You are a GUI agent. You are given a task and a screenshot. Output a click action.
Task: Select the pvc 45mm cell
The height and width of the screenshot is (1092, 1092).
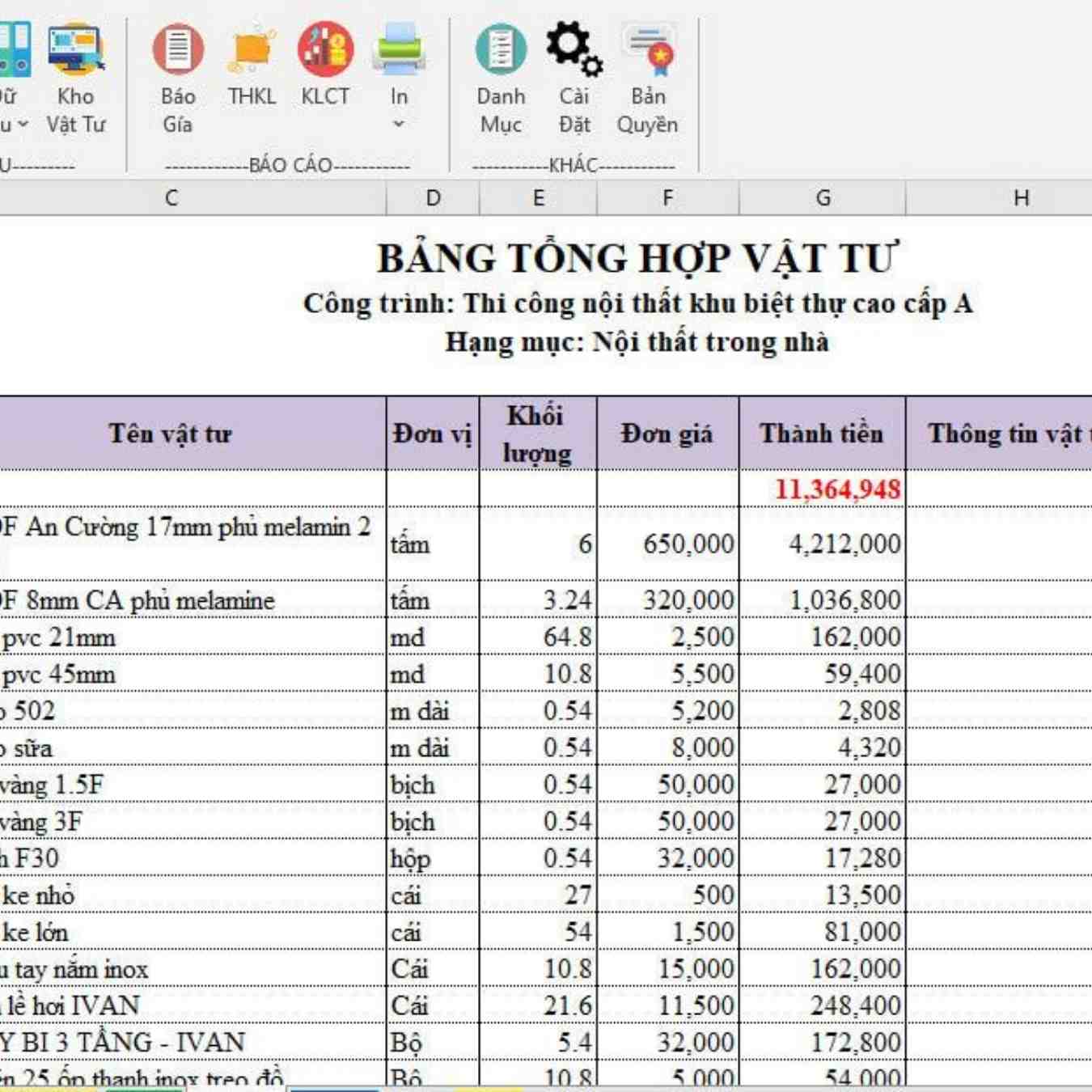(x=193, y=674)
